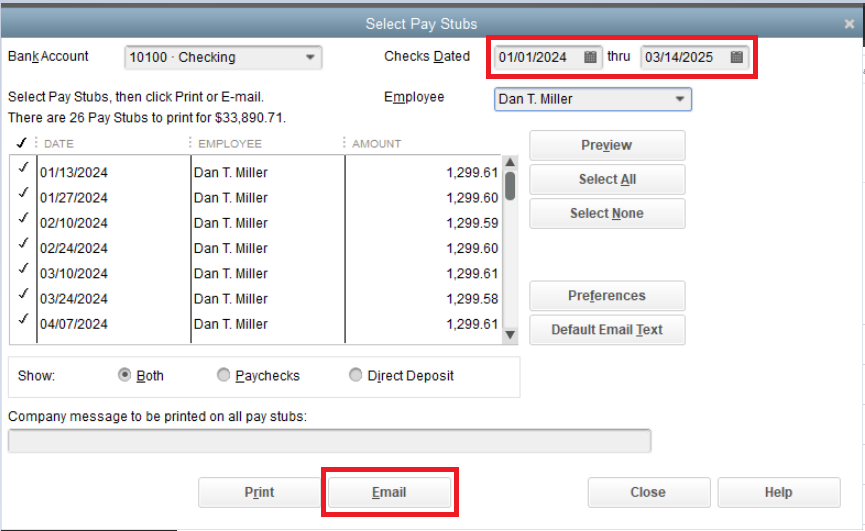The height and width of the screenshot is (531, 865).
Task: Open the Bank Account dropdown
Action: (223, 57)
